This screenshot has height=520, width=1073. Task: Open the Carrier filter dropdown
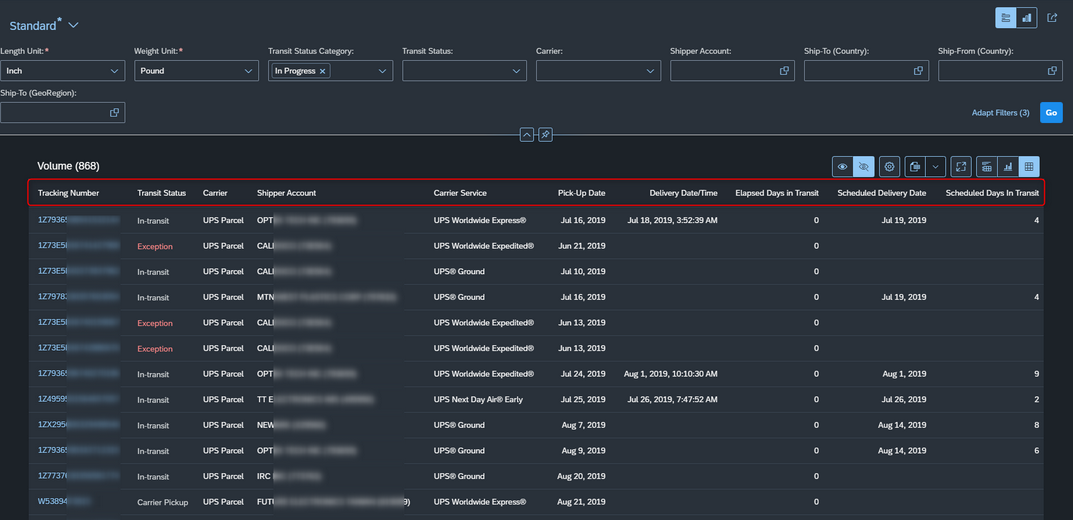pos(650,70)
